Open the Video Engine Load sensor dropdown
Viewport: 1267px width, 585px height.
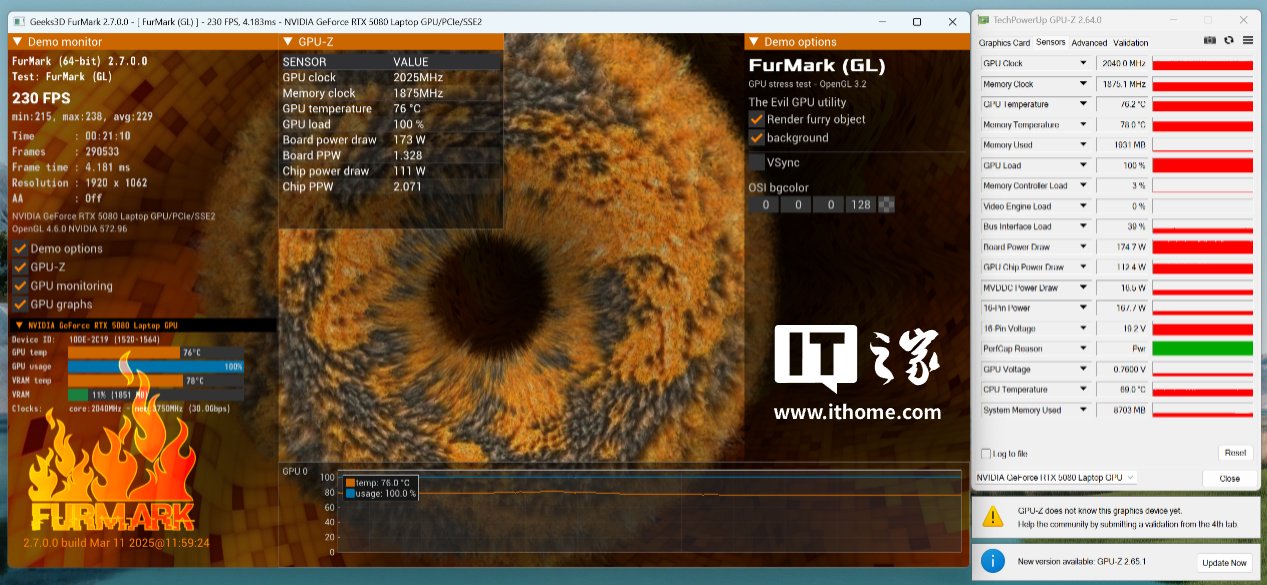point(1082,206)
